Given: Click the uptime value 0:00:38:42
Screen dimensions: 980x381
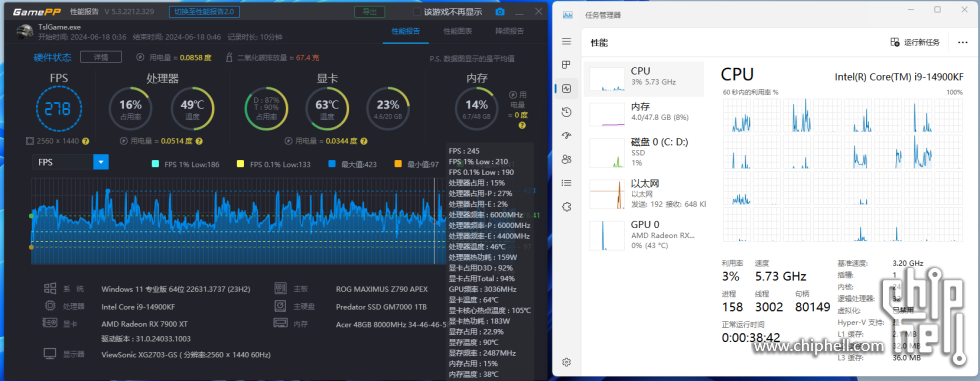Looking at the screenshot, I should (751, 337).
